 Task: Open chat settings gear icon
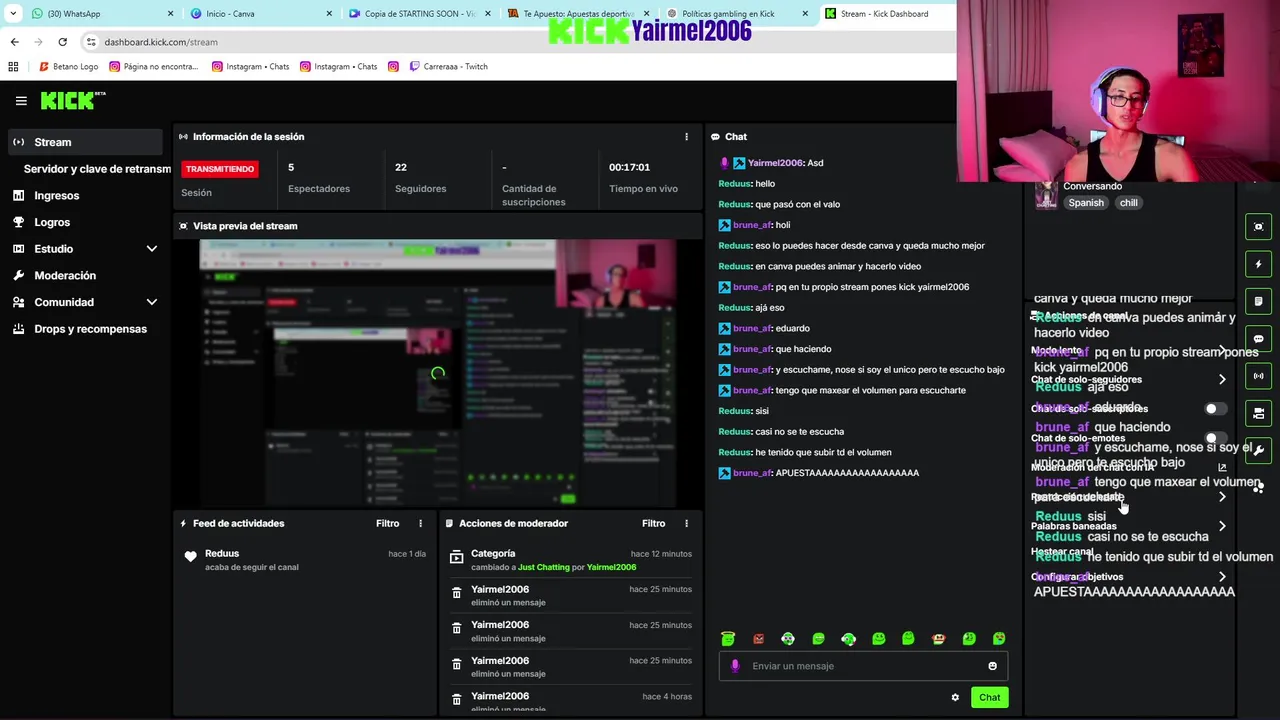pos(955,698)
